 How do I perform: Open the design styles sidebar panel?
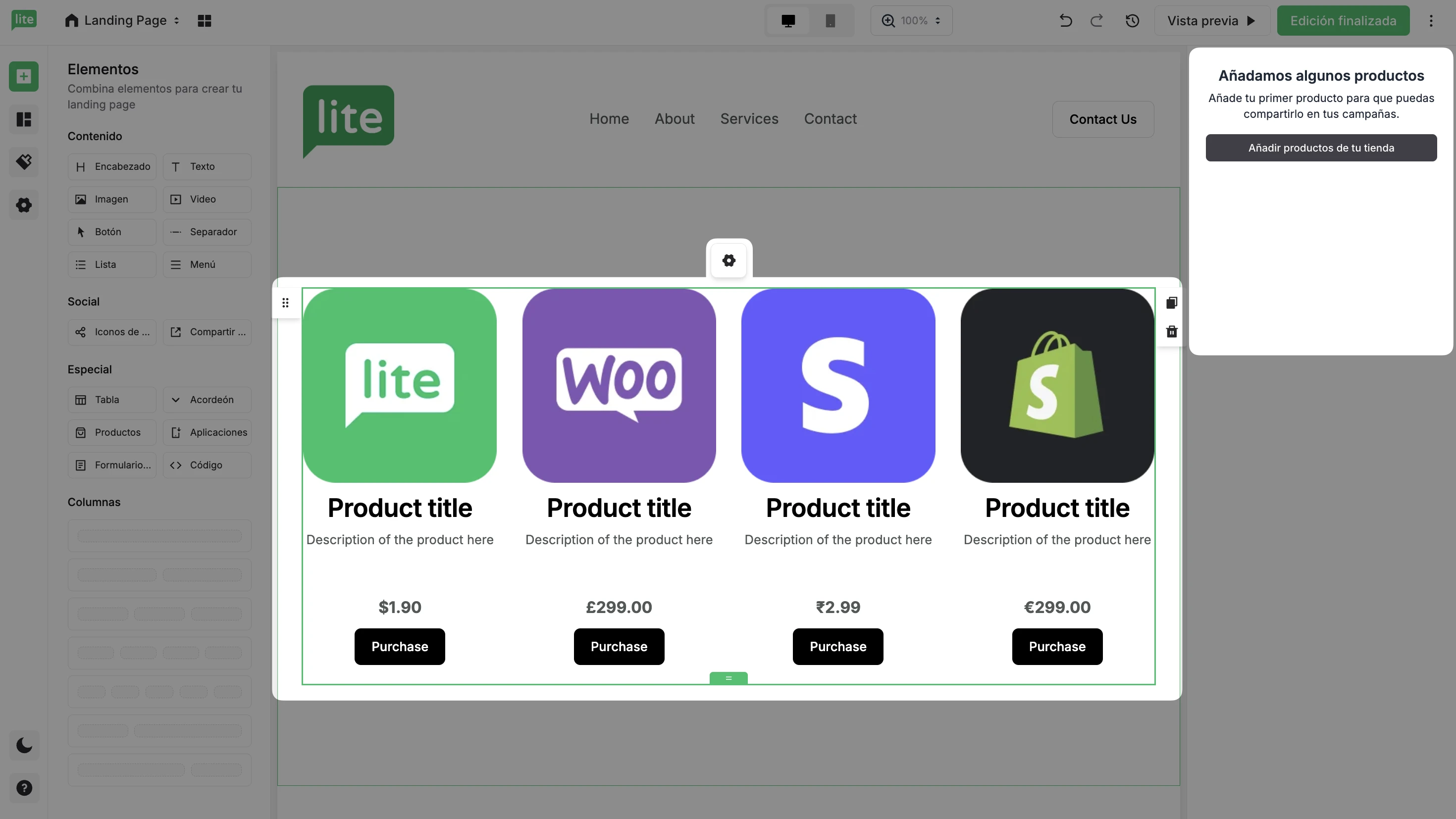click(x=24, y=162)
